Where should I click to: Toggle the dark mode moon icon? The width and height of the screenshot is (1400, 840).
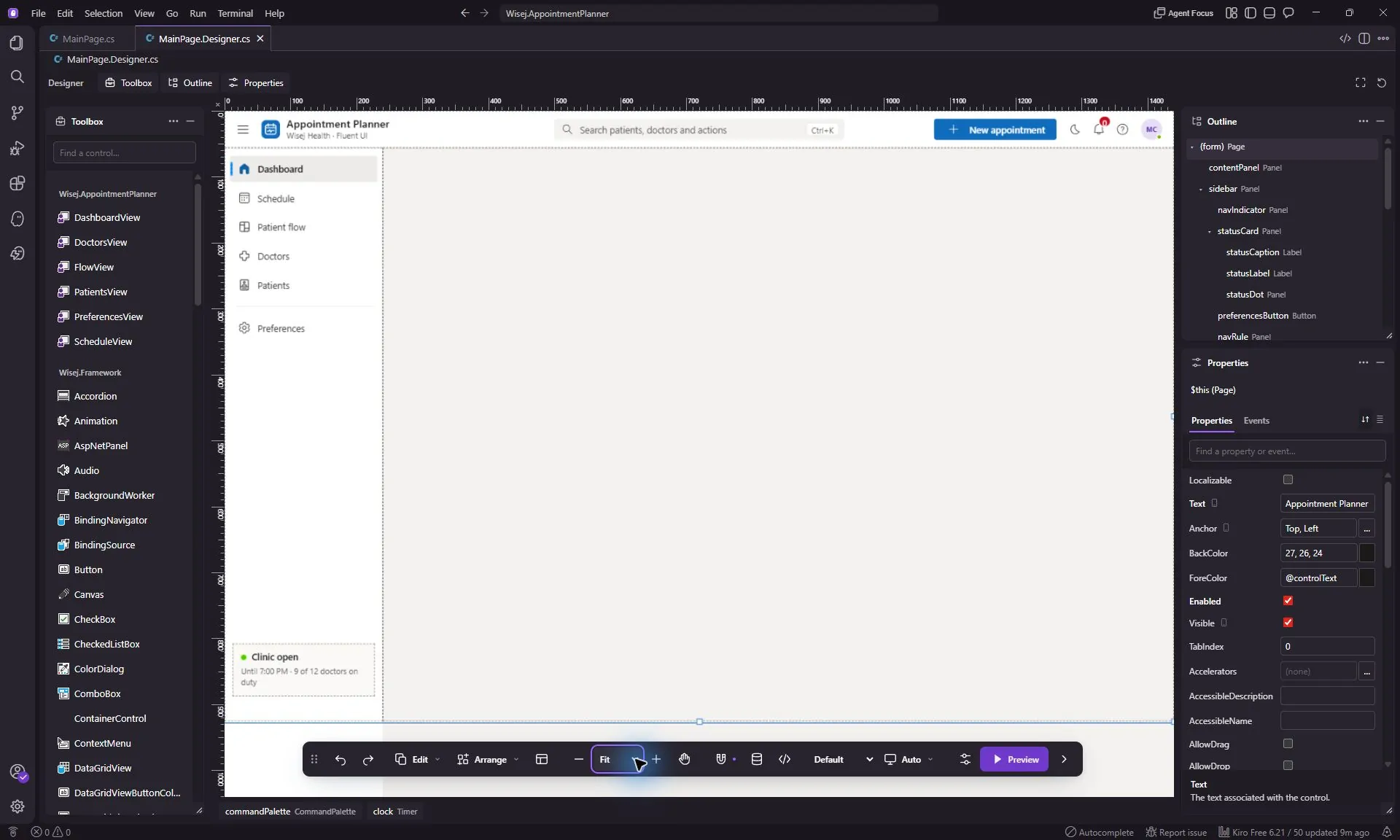(1075, 129)
